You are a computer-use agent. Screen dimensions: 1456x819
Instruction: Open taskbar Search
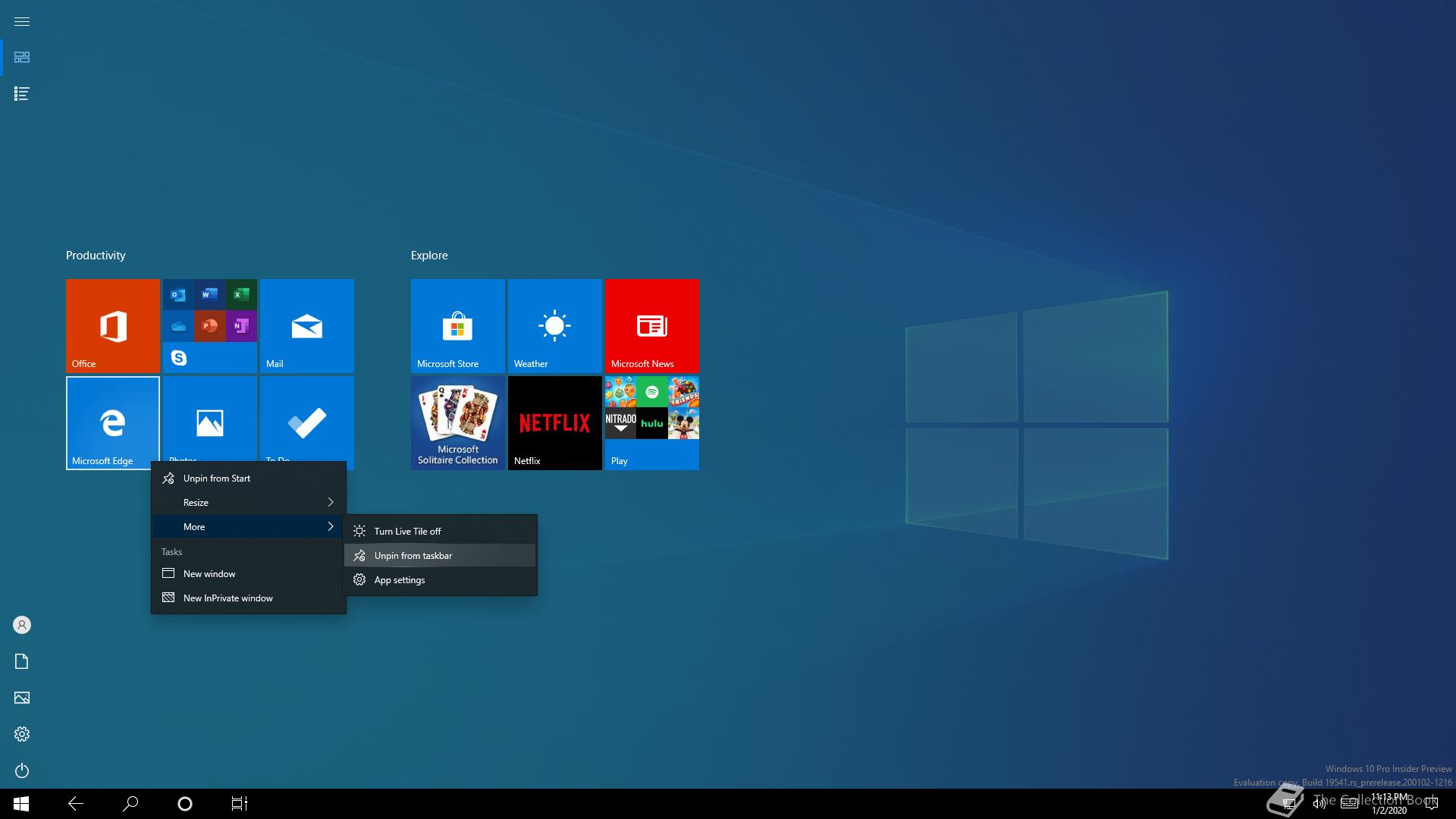pyautogui.click(x=130, y=804)
